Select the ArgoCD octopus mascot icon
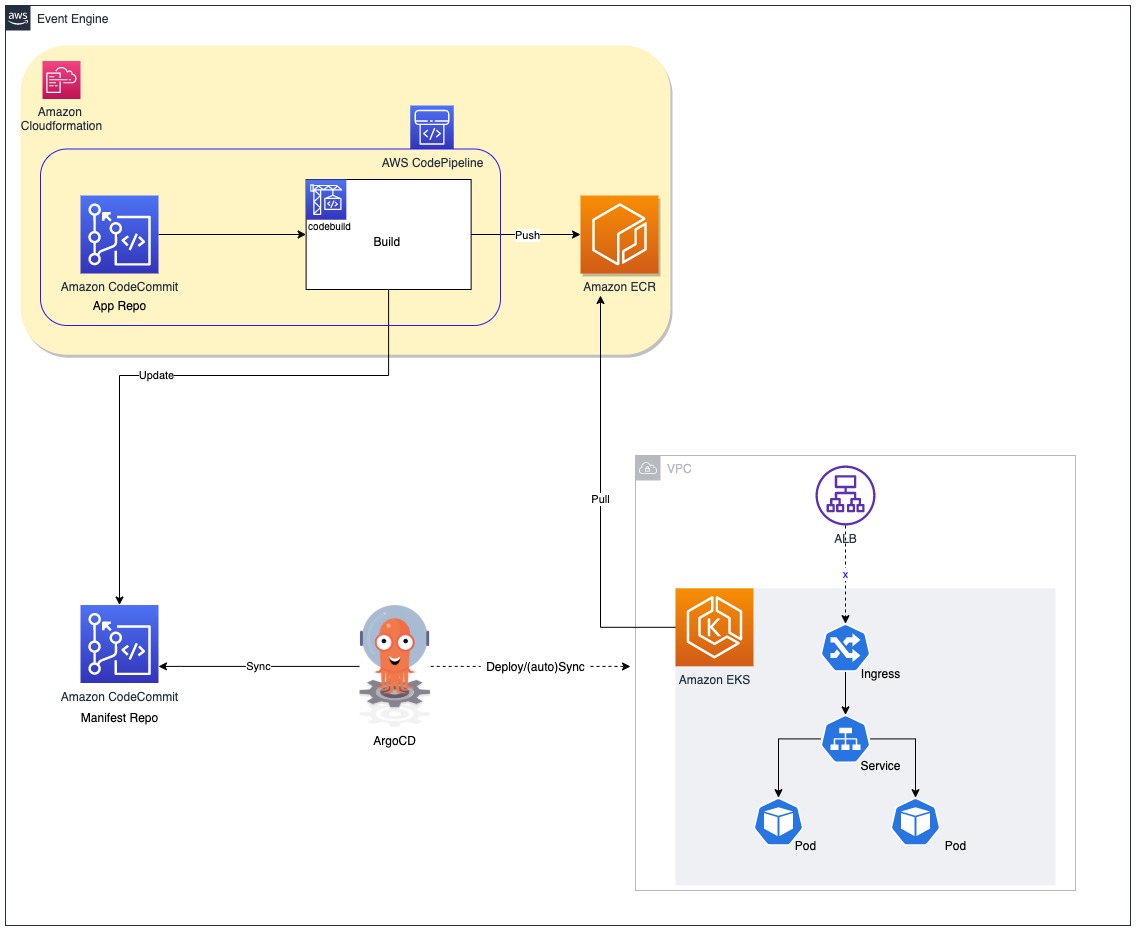The image size is (1136, 931). coord(396,655)
